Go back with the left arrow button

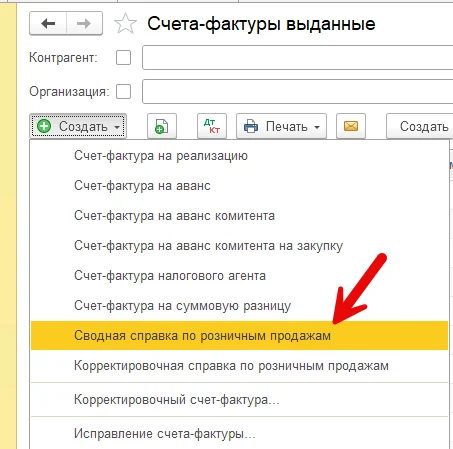(48, 23)
